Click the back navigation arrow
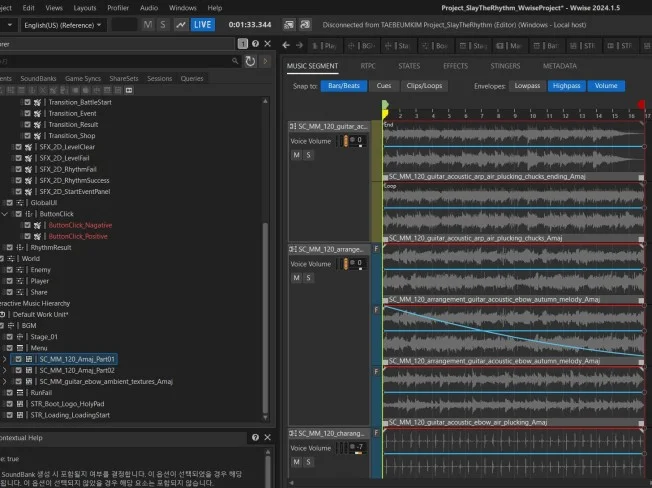Viewport: 652px width, 488px height. click(286, 45)
